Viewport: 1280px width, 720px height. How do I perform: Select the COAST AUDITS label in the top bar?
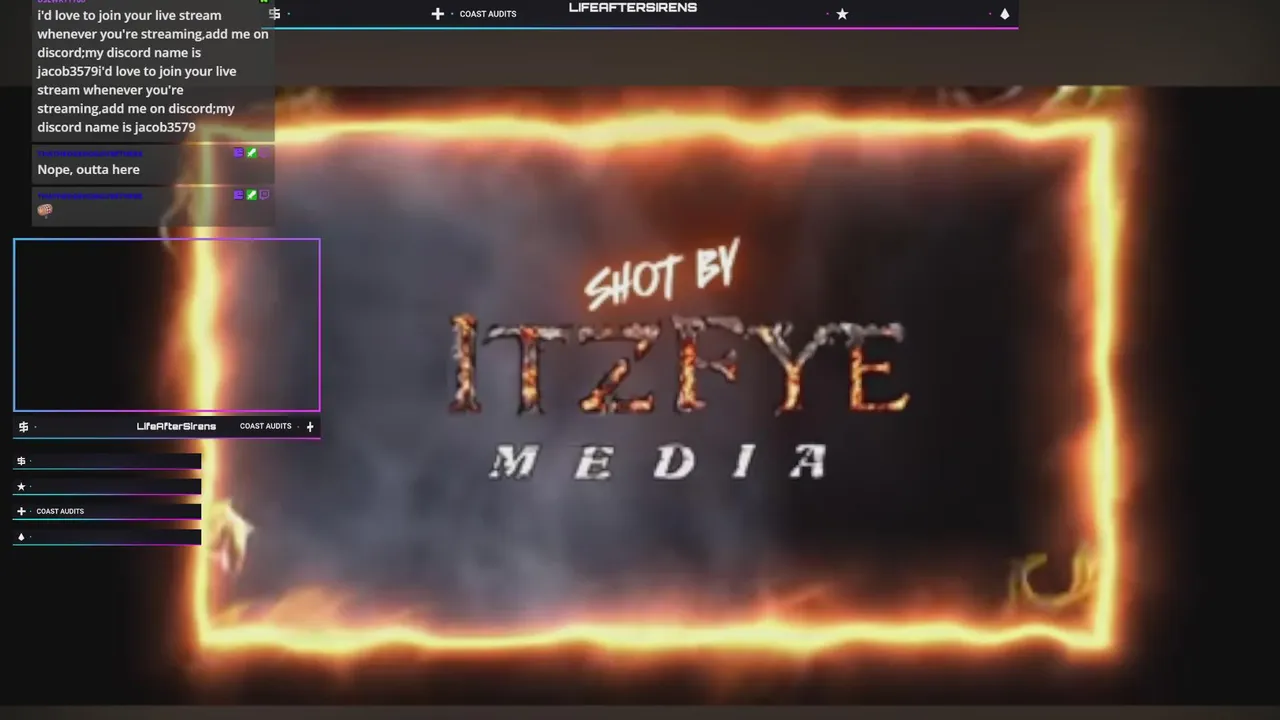pyautogui.click(x=488, y=14)
